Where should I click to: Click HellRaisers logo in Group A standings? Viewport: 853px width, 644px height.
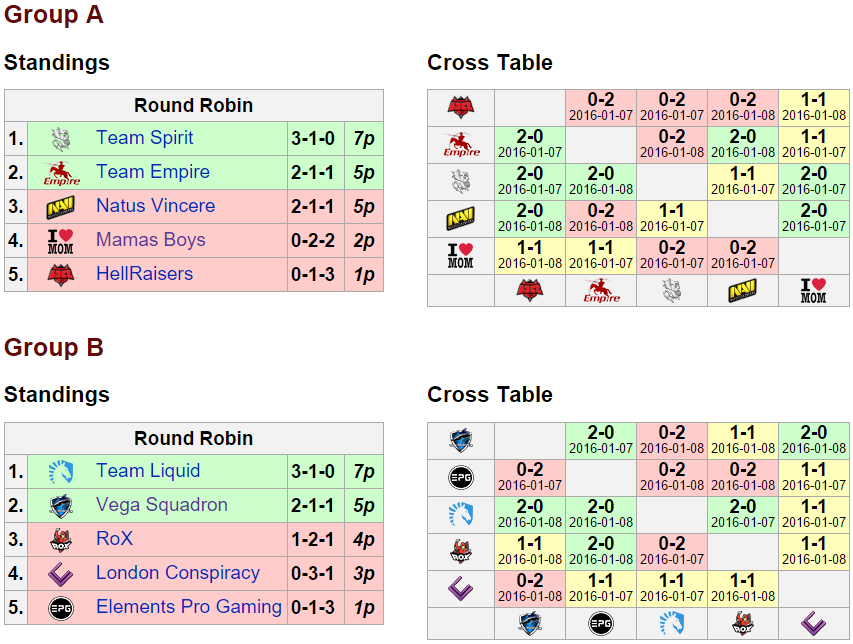[61, 274]
